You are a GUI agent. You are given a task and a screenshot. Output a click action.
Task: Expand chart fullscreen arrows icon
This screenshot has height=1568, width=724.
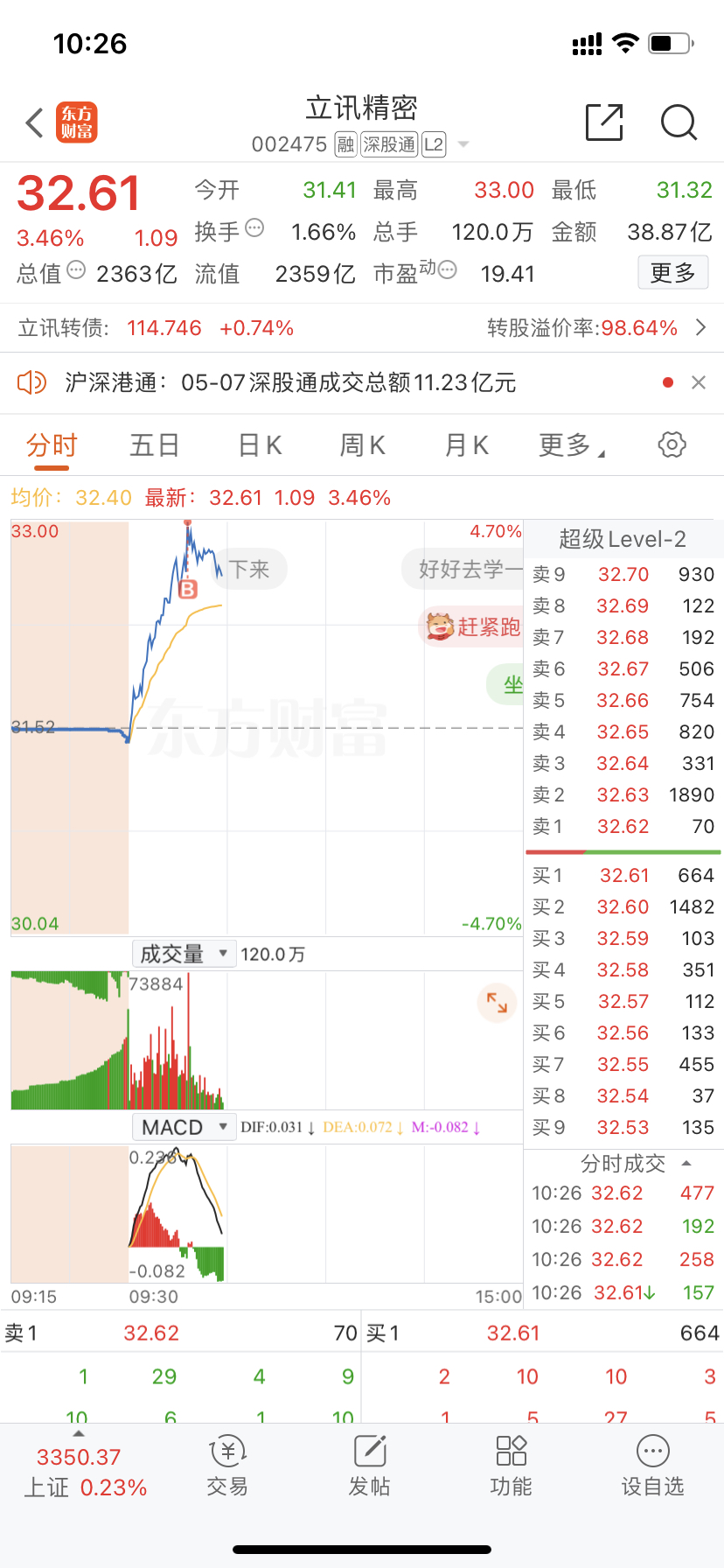click(497, 1003)
